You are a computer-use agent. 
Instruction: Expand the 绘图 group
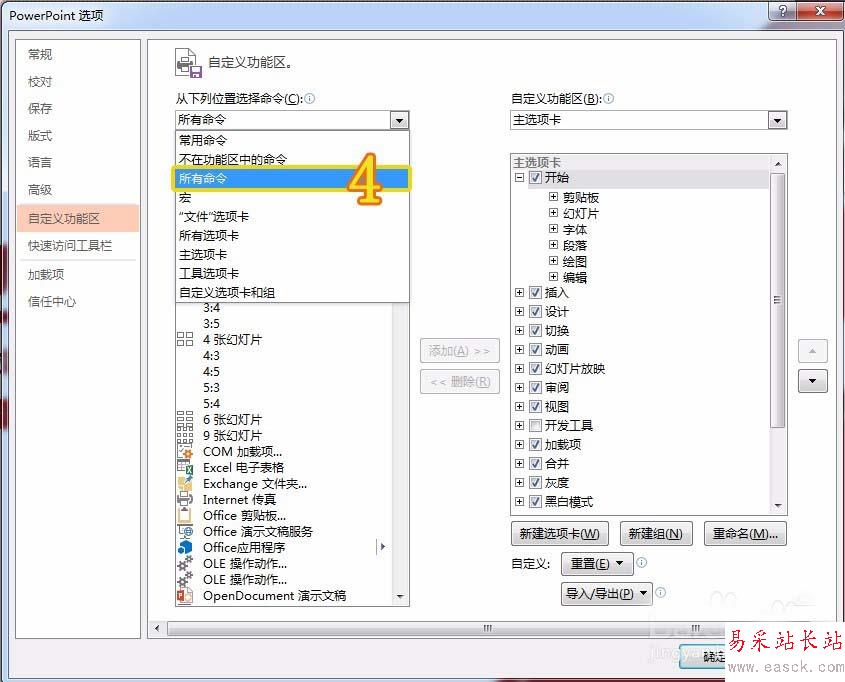[x=553, y=261]
